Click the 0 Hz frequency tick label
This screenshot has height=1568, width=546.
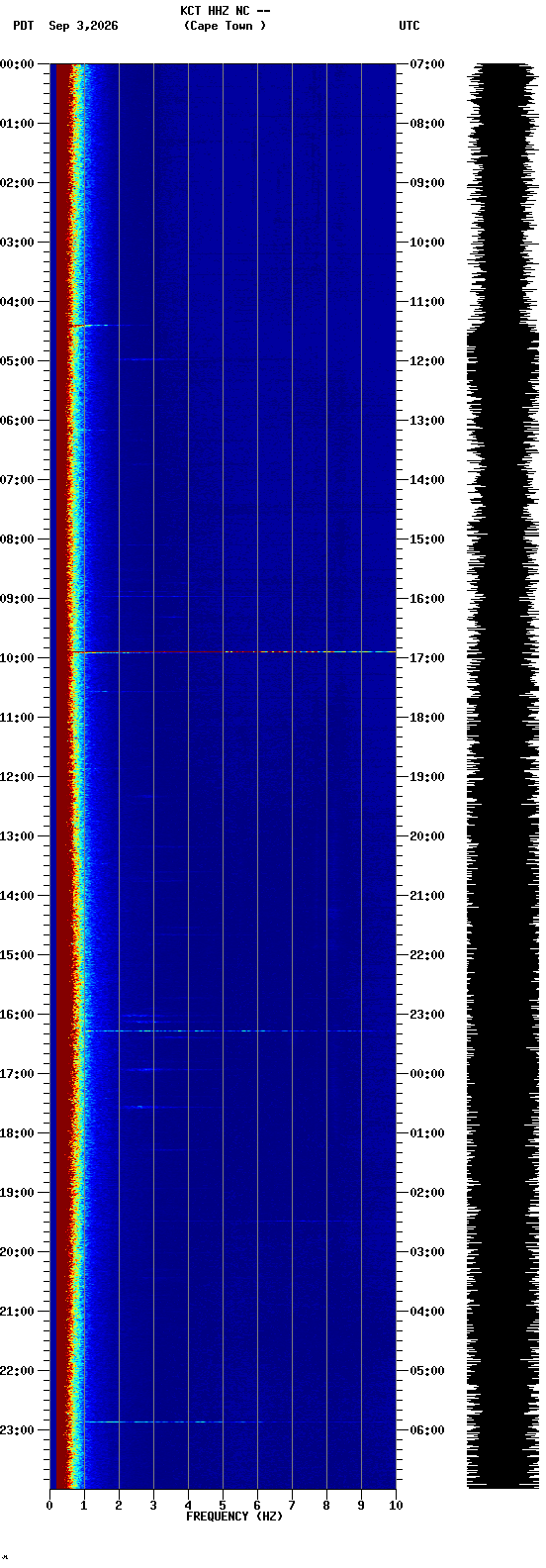49,1506
